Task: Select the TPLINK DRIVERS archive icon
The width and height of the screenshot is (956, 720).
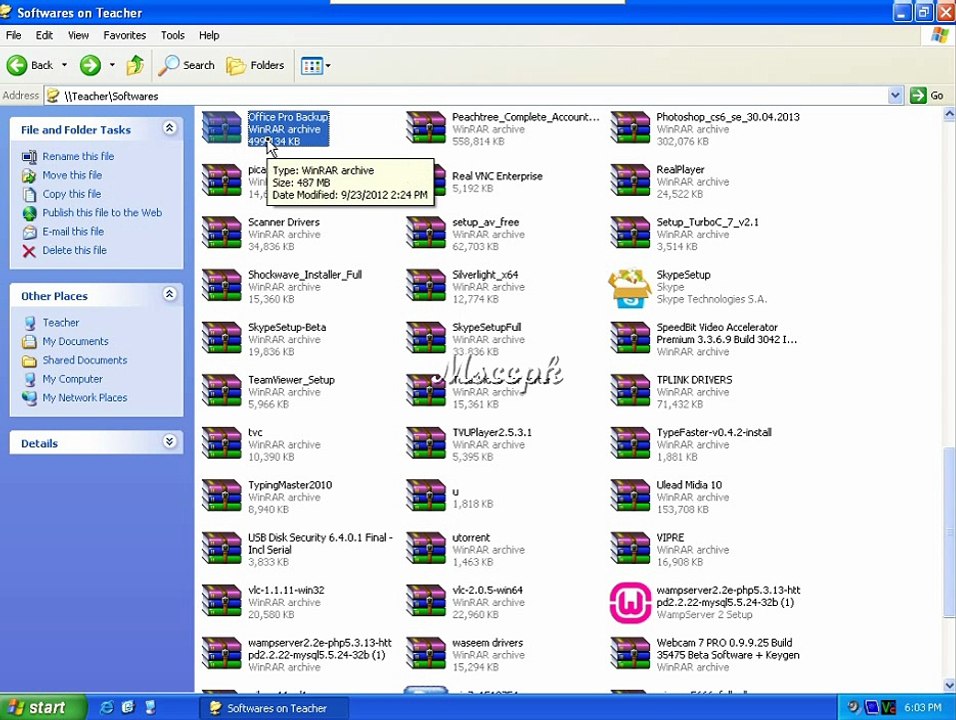Action: [x=630, y=390]
